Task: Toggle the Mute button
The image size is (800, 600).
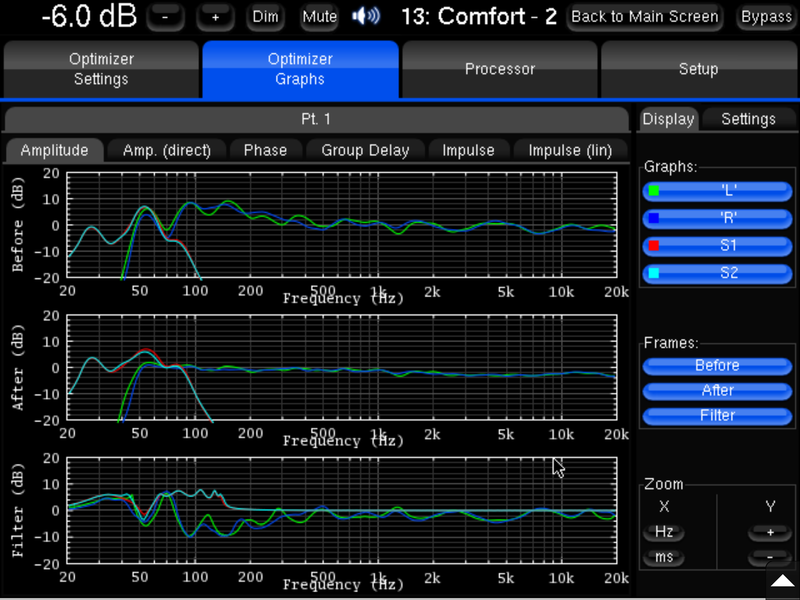Action: (x=319, y=17)
